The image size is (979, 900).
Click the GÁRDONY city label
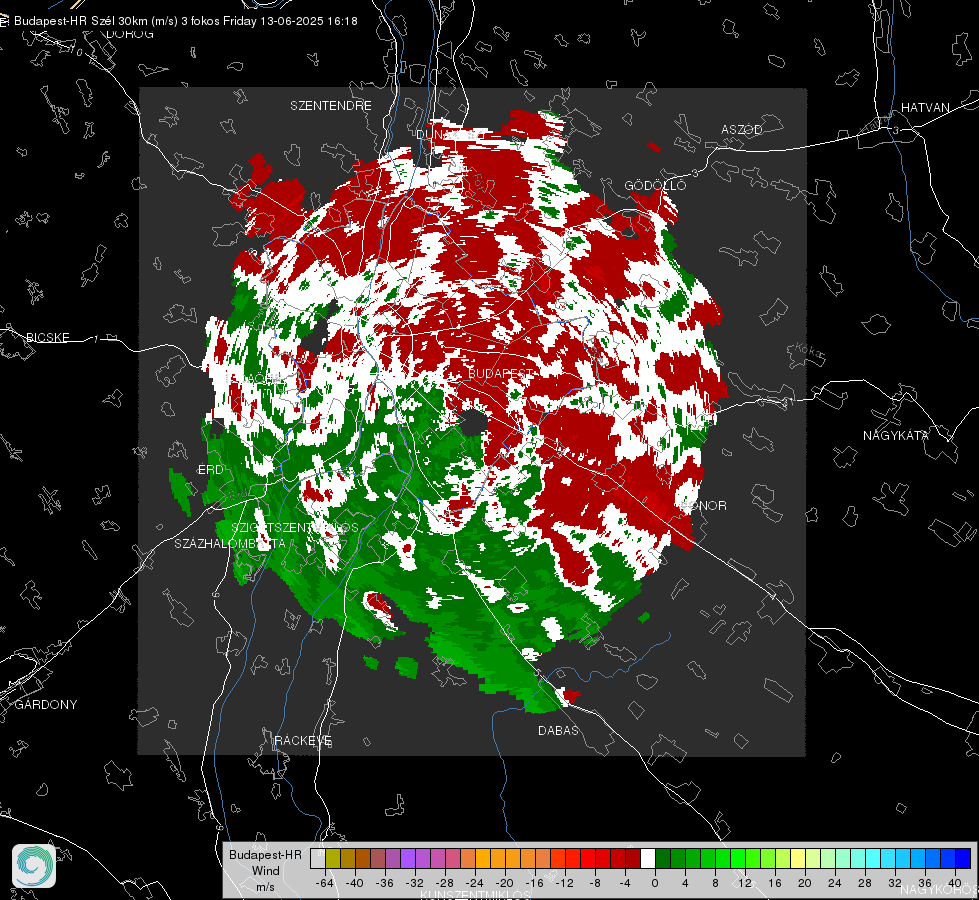coord(46,704)
